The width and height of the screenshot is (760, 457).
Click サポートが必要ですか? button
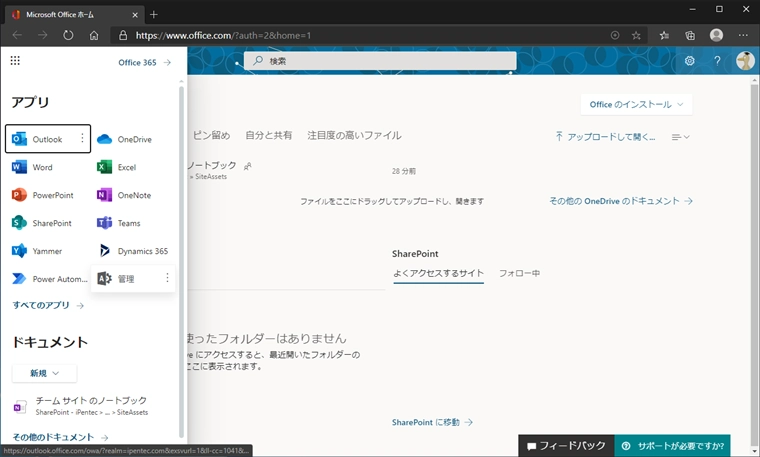(672, 446)
